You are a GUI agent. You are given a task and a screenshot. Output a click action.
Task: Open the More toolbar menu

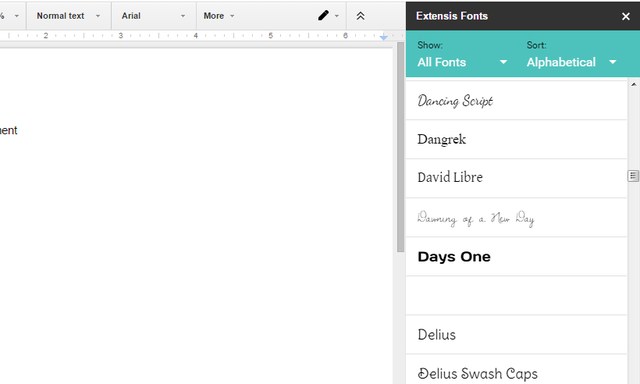[x=219, y=16]
